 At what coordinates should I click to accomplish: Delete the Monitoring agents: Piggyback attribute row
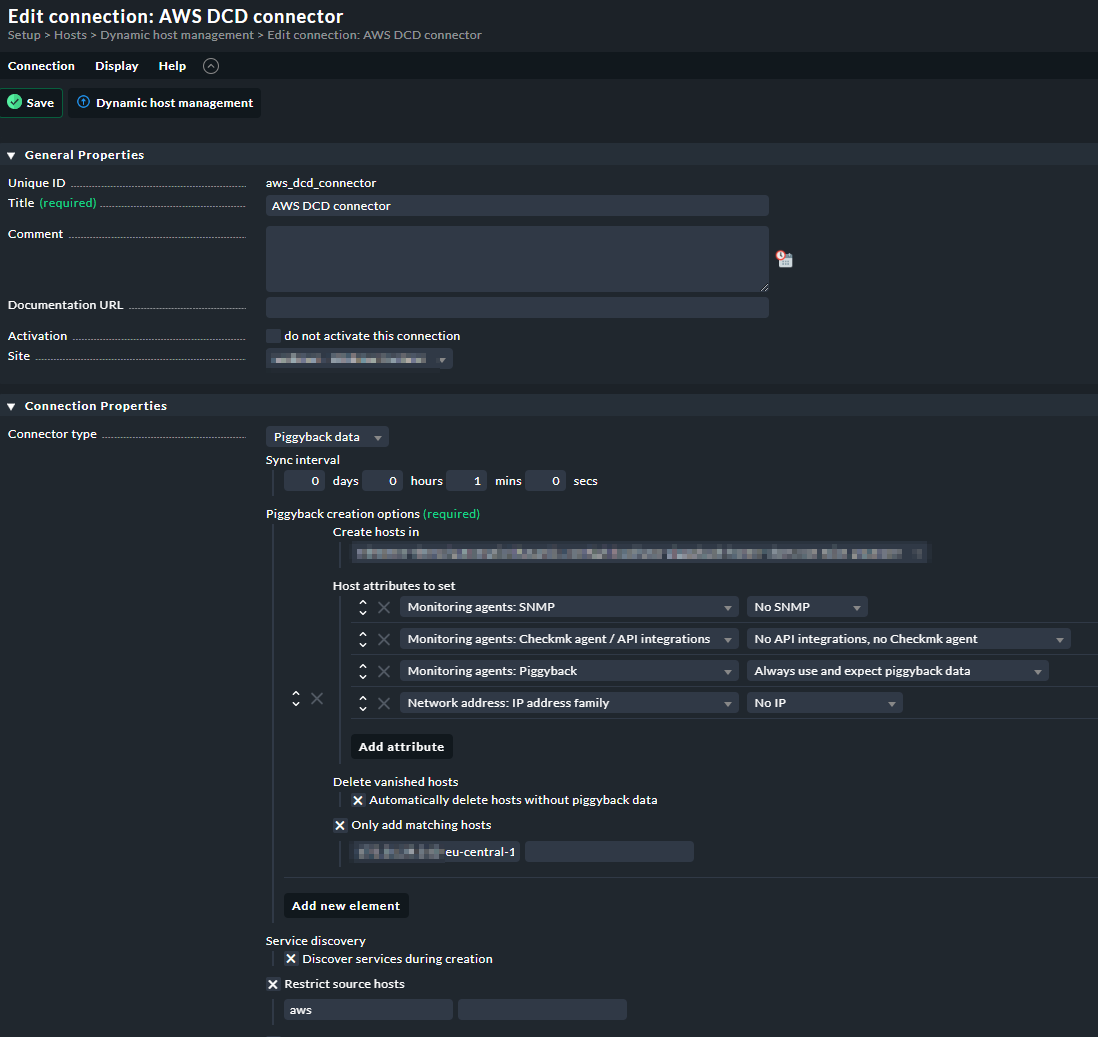pyautogui.click(x=384, y=671)
